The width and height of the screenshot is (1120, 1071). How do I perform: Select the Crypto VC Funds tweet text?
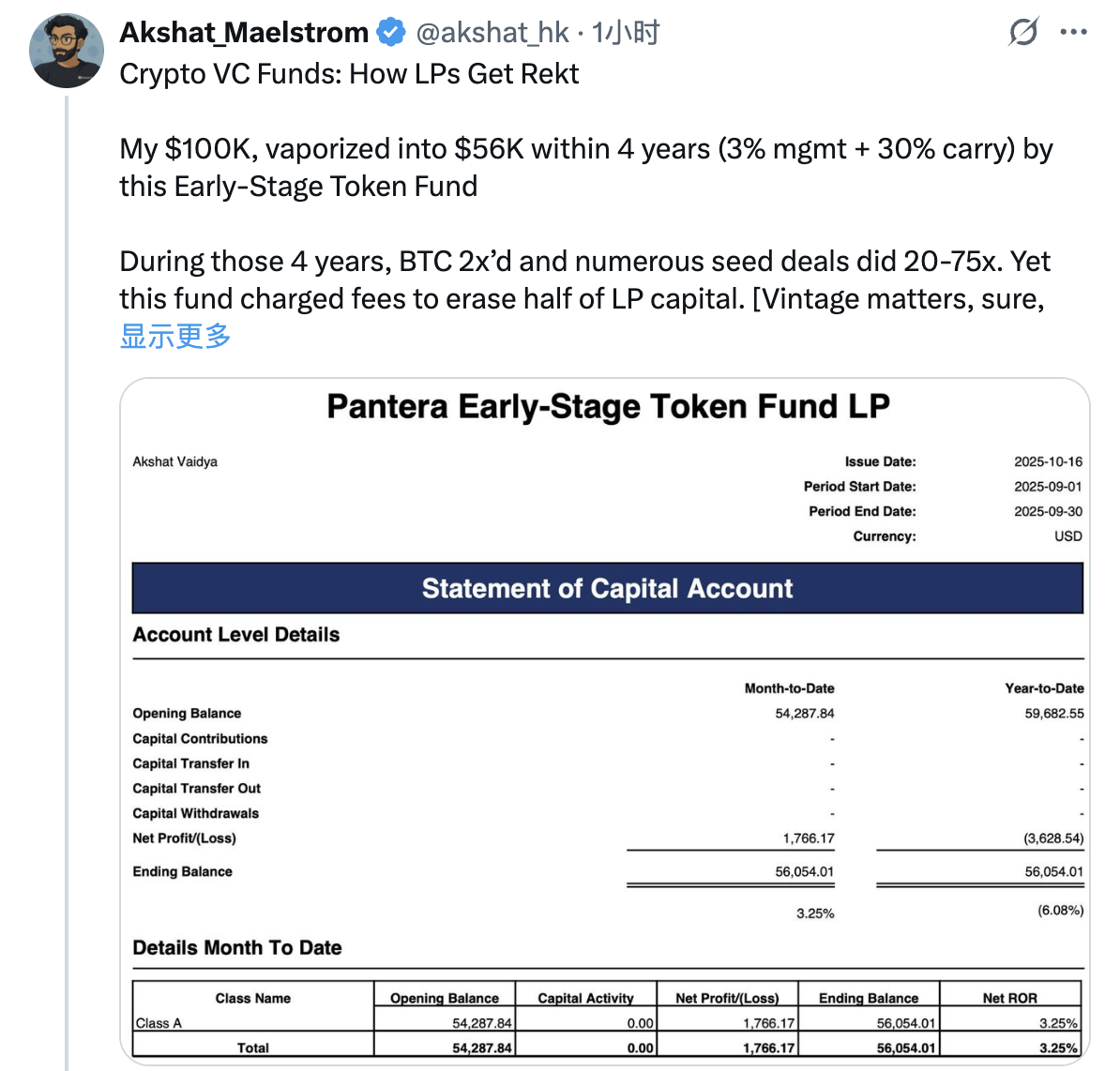pos(349,73)
